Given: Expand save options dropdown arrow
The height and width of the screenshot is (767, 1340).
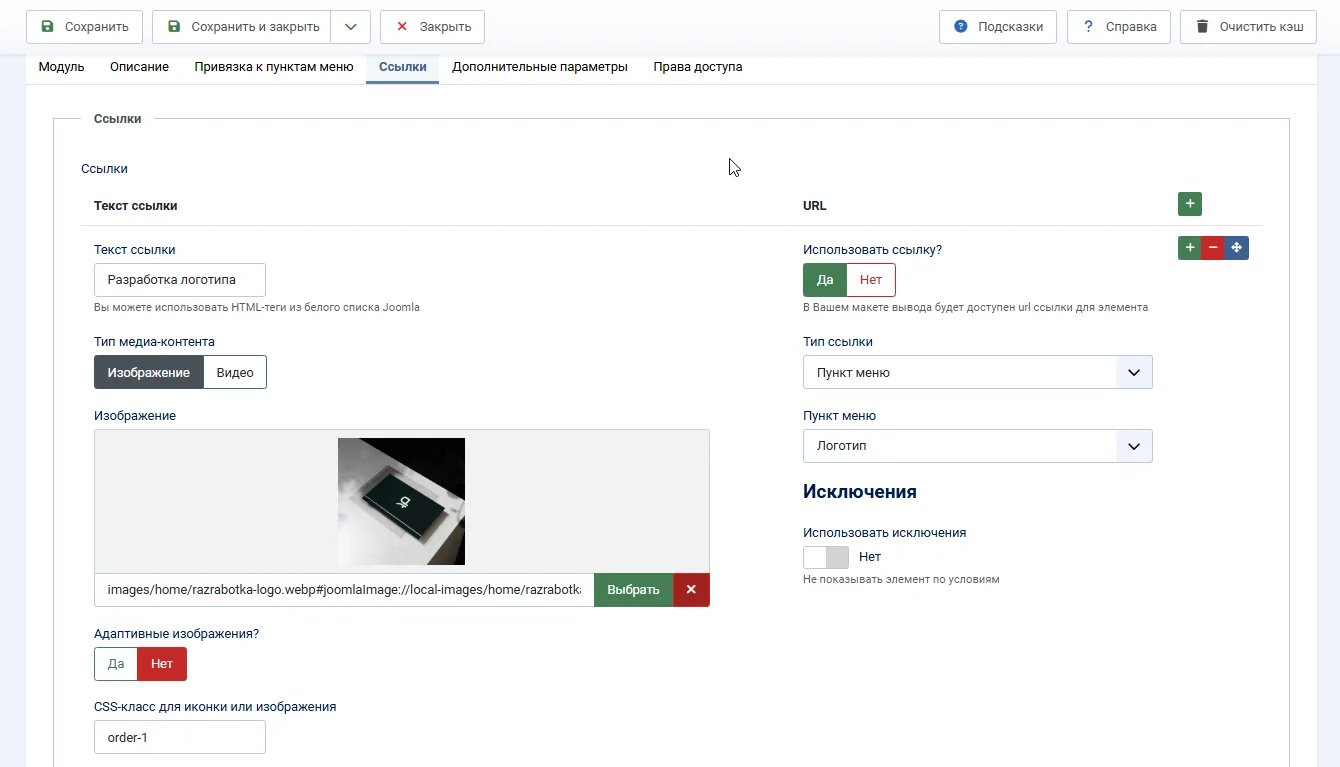Looking at the screenshot, I should coord(350,27).
